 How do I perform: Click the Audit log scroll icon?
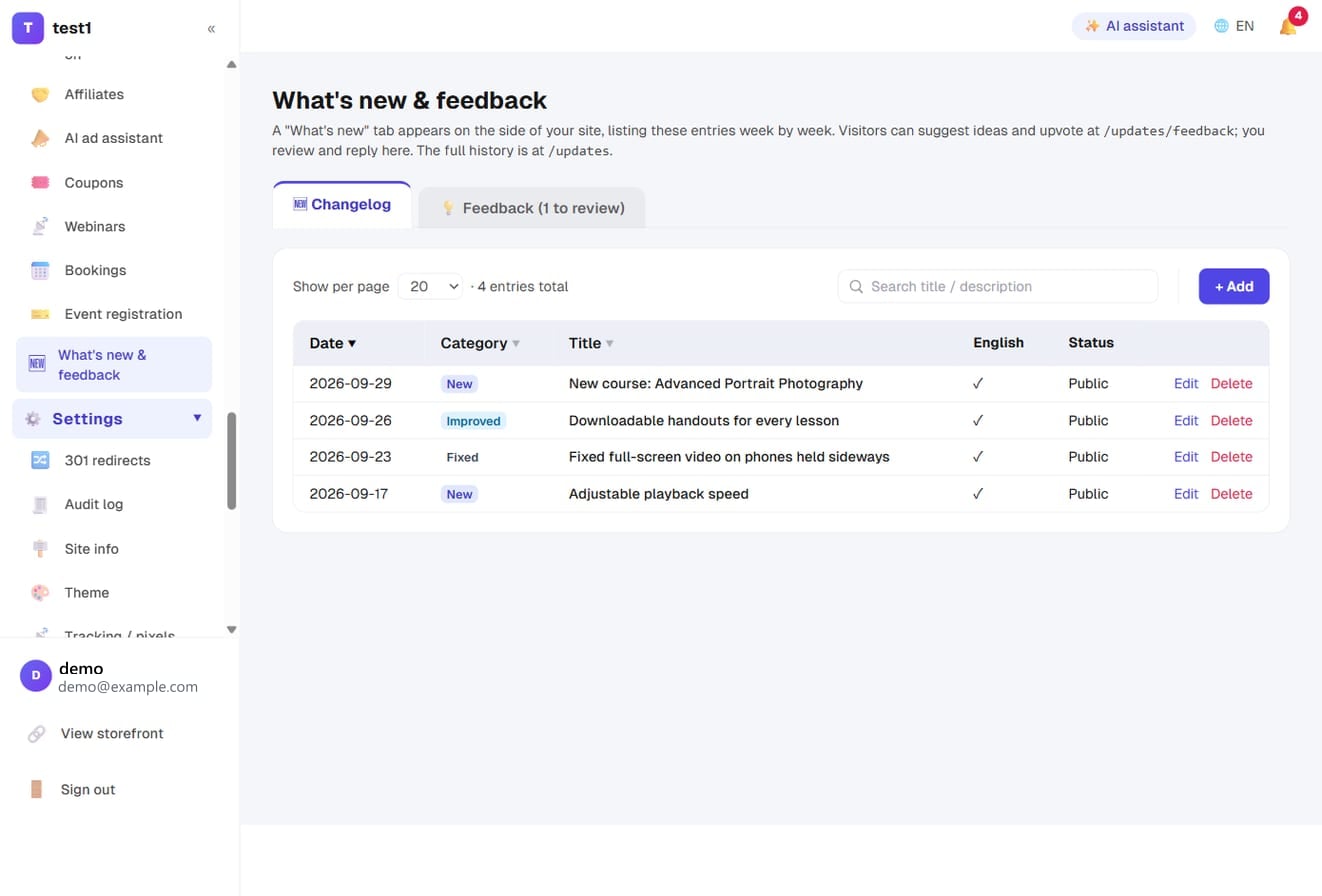point(40,505)
